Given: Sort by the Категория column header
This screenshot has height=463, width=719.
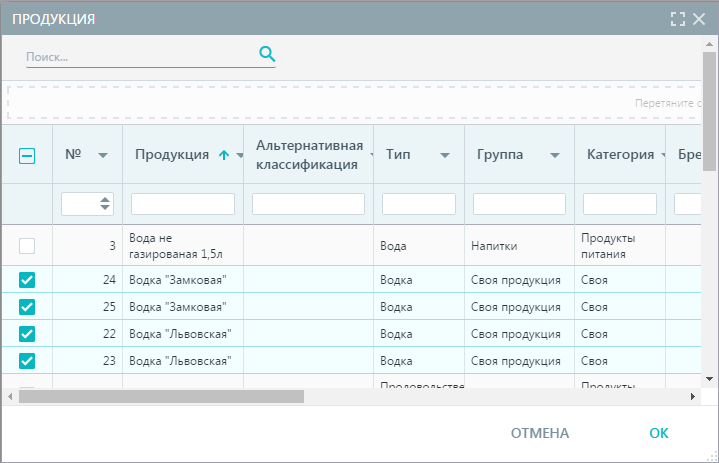Looking at the screenshot, I should coord(620,154).
